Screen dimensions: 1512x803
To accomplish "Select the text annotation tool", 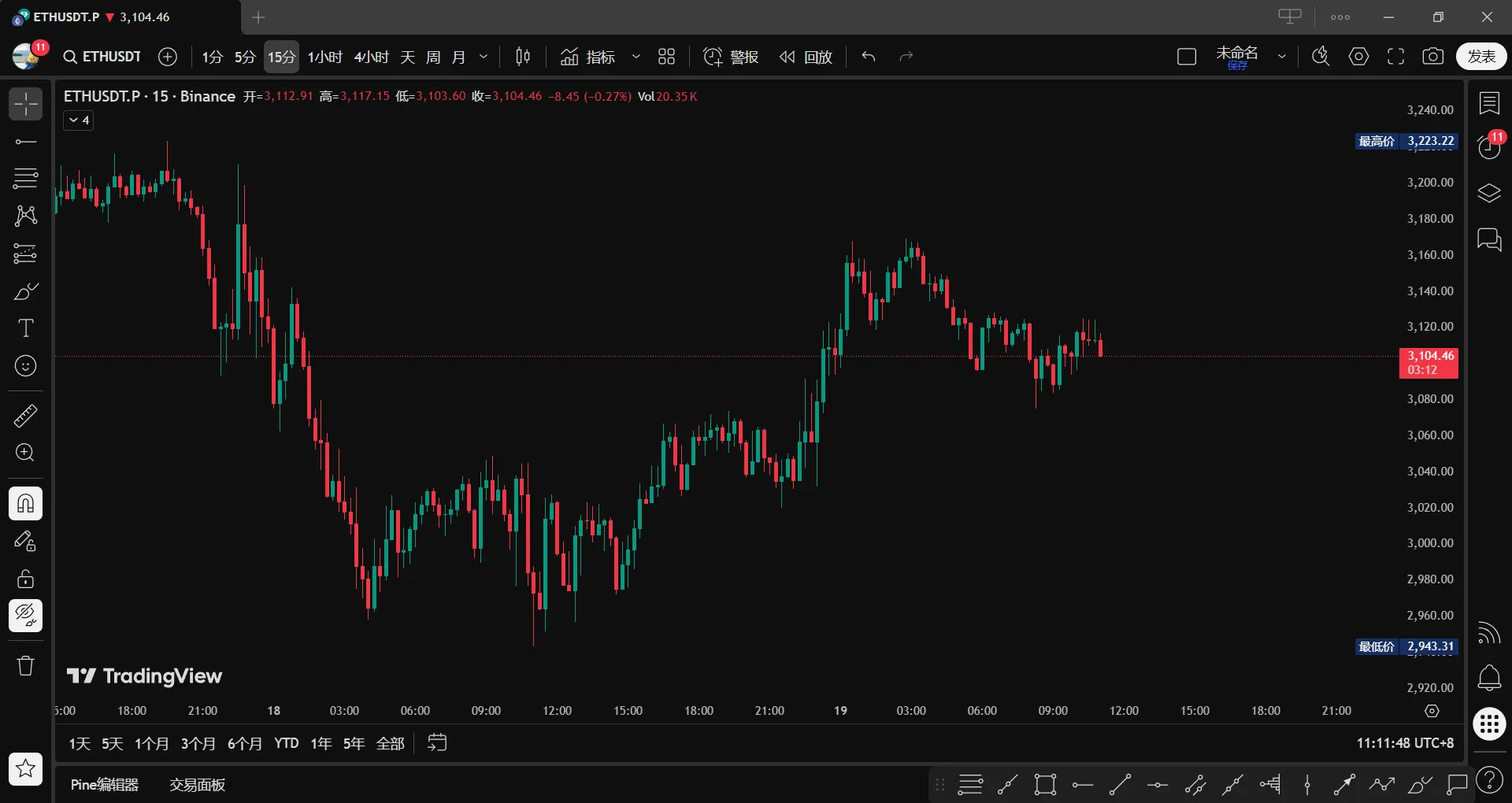I will 25,328.
